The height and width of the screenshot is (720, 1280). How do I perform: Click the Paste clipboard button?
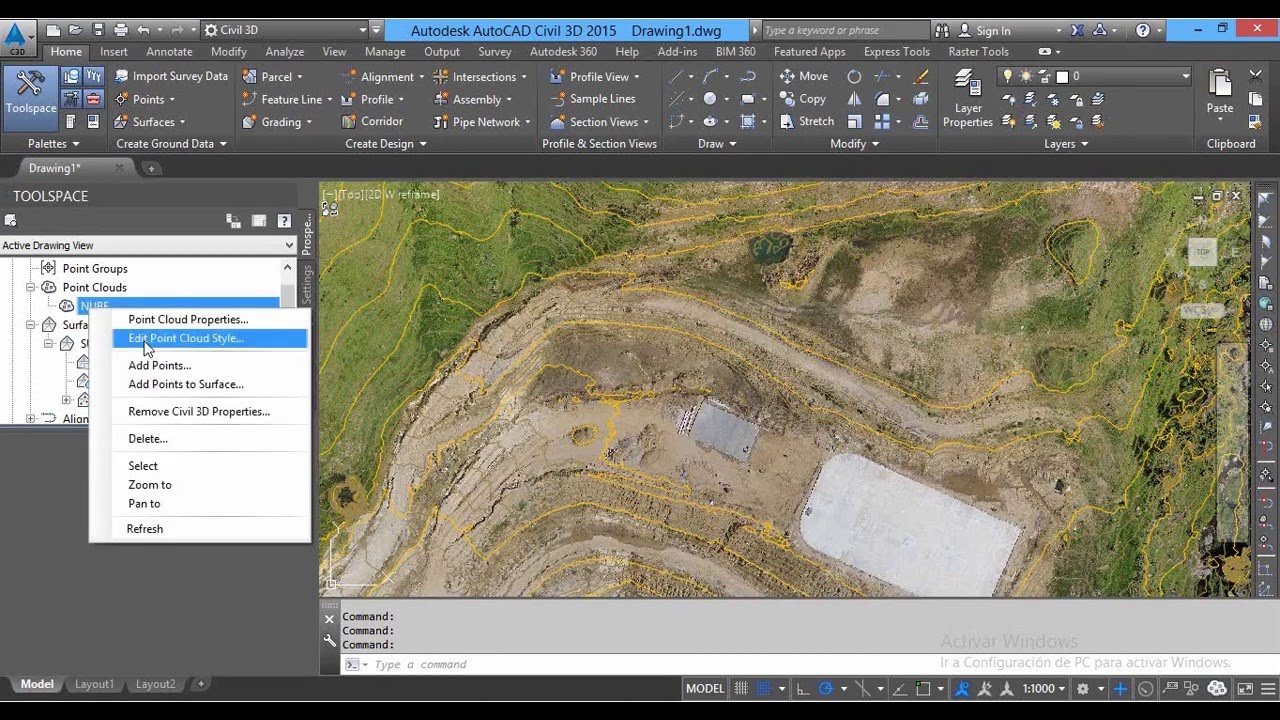[1220, 93]
